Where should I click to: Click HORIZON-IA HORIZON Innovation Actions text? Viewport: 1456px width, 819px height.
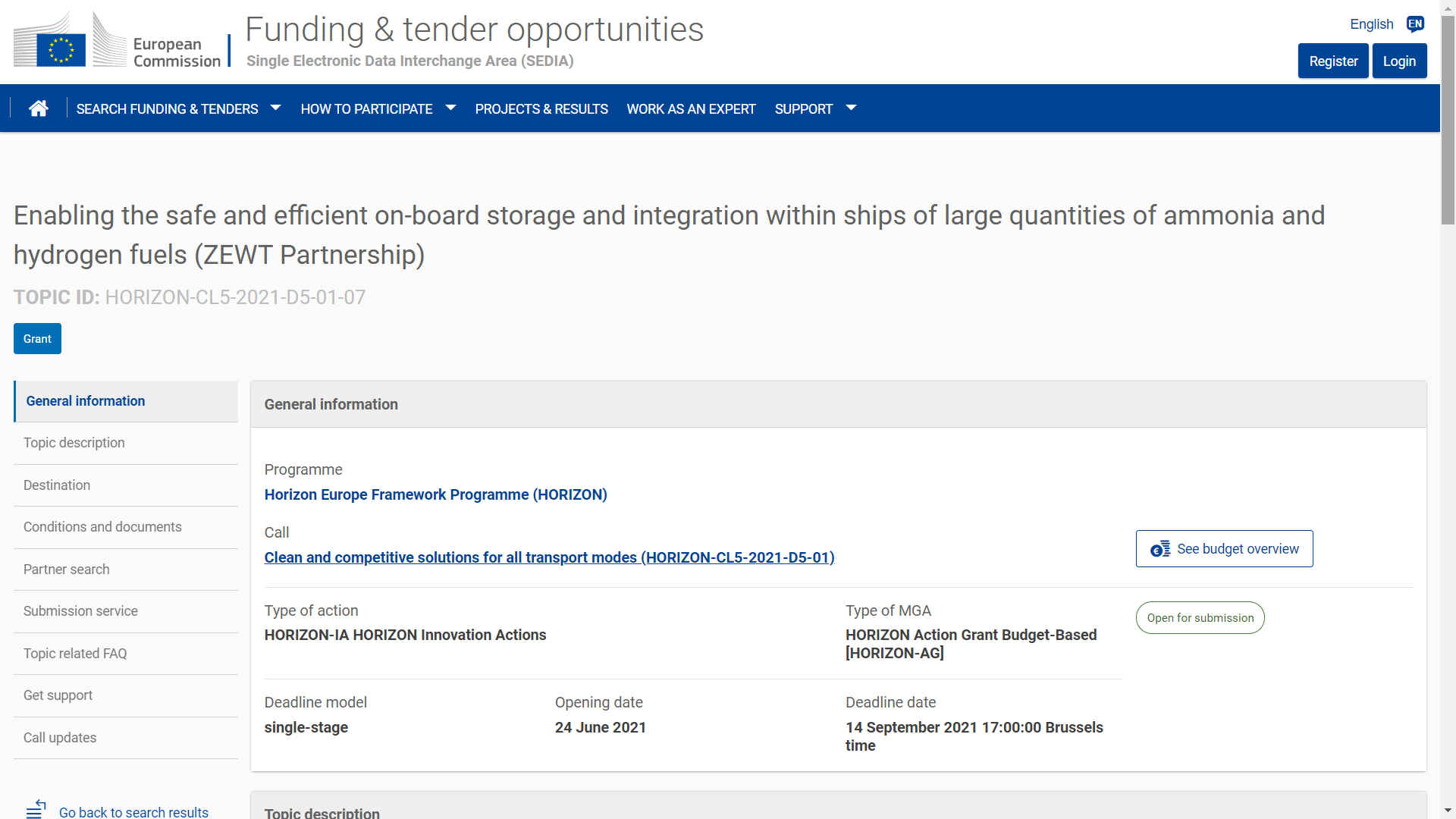coord(405,635)
